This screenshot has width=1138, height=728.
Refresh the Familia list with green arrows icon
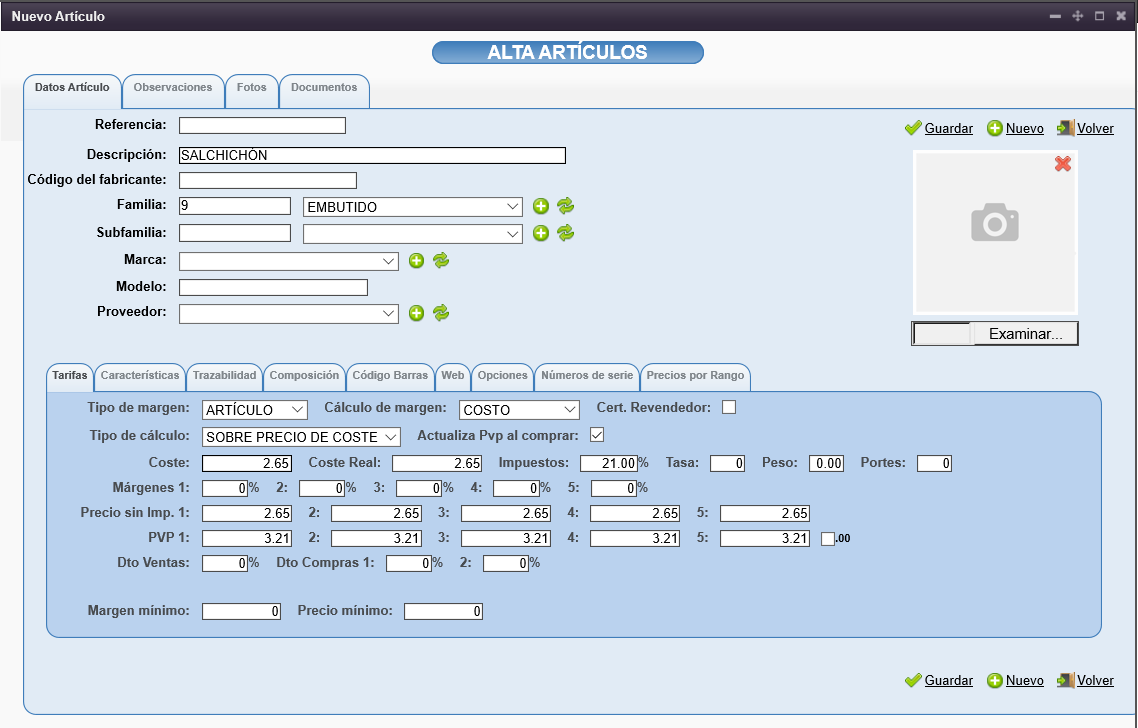coord(565,206)
